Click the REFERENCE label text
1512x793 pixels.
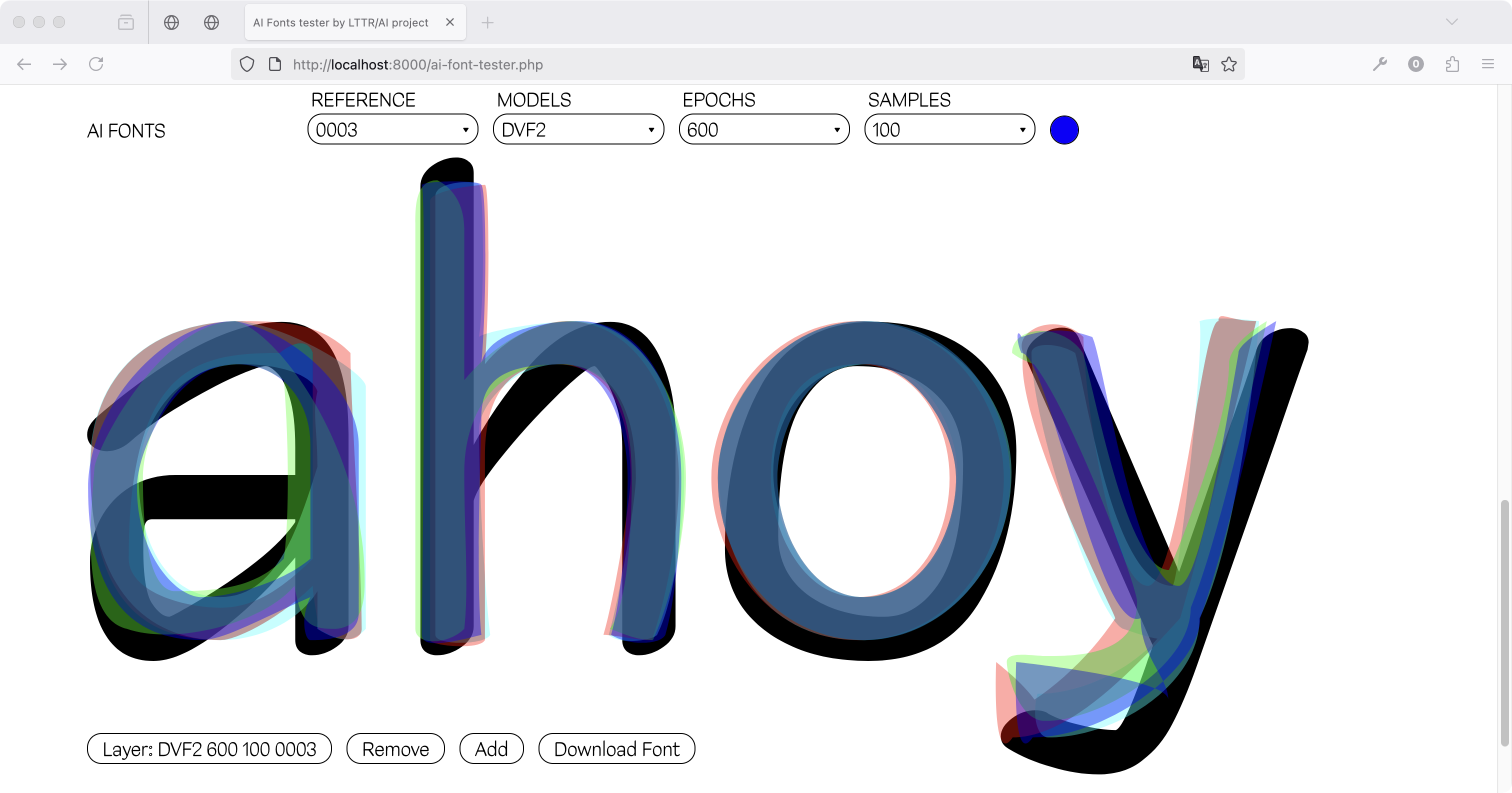click(363, 100)
